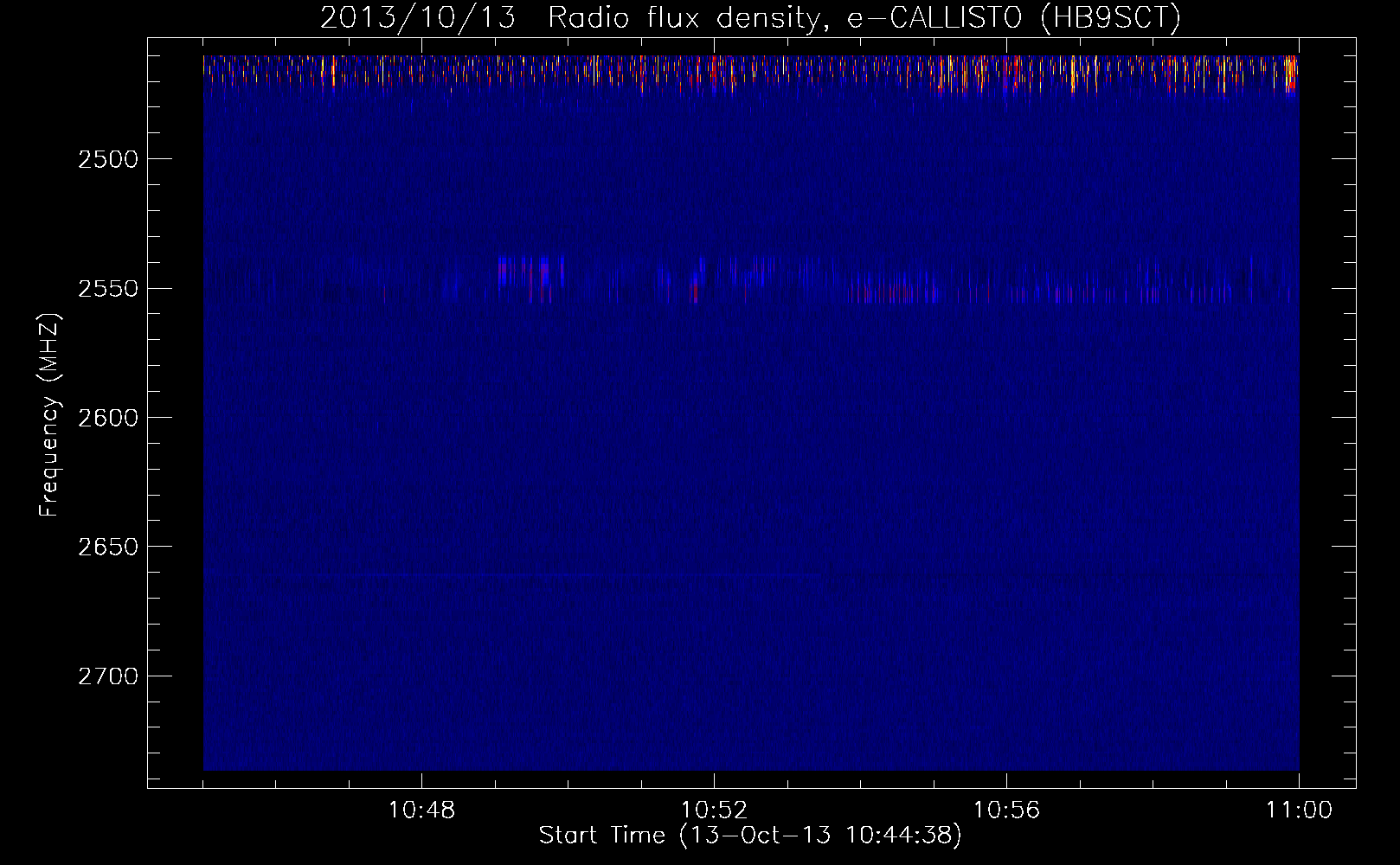Click the 11:00 time axis label
Viewport: 1400px width, 865px height.
coord(1299,811)
